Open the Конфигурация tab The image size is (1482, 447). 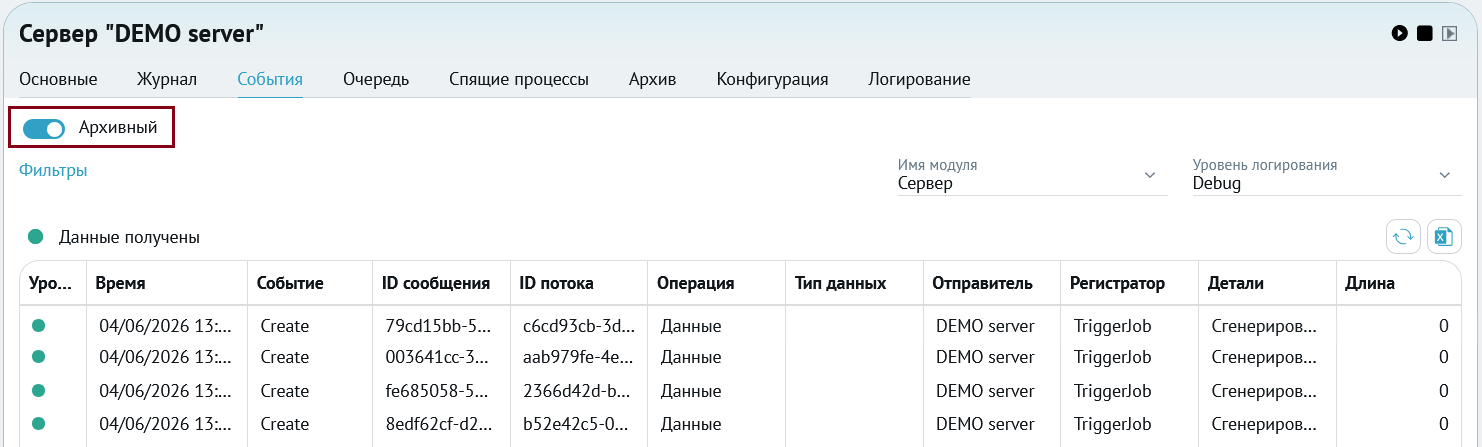(772, 79)
